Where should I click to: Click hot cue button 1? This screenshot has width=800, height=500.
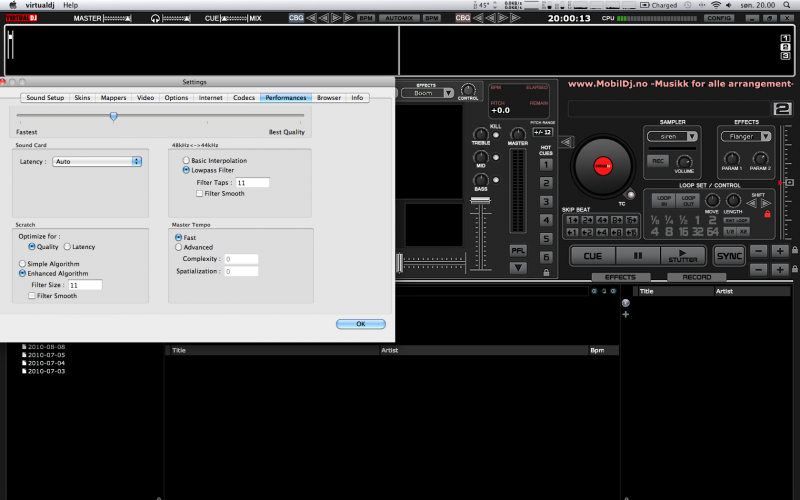click(546, 165)
